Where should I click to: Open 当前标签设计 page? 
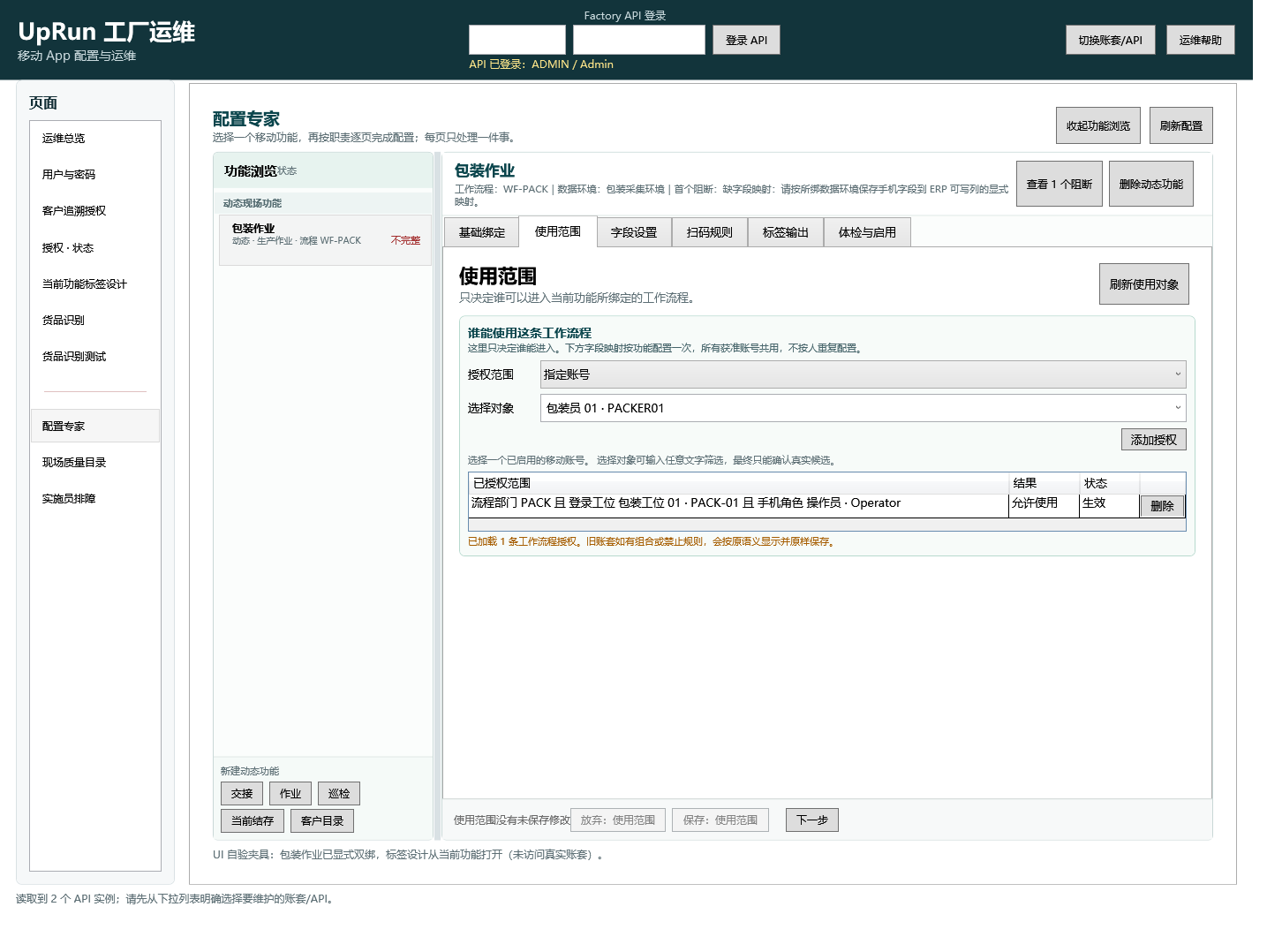pyautogui.click(x=95, y=284)
